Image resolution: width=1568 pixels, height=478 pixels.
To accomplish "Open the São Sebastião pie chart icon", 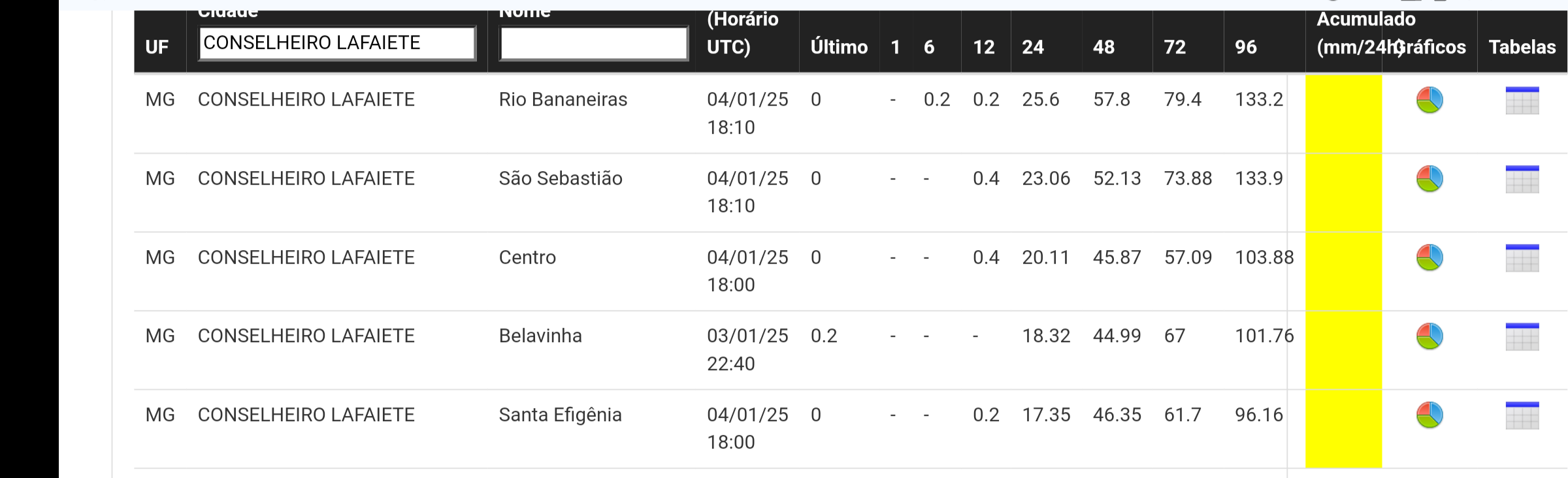I will tap(1429, 179).
